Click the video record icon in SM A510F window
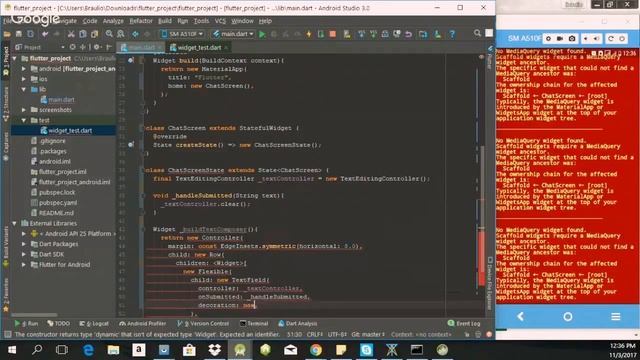Viewport: 640px width, 360px height. coord(560,39)
